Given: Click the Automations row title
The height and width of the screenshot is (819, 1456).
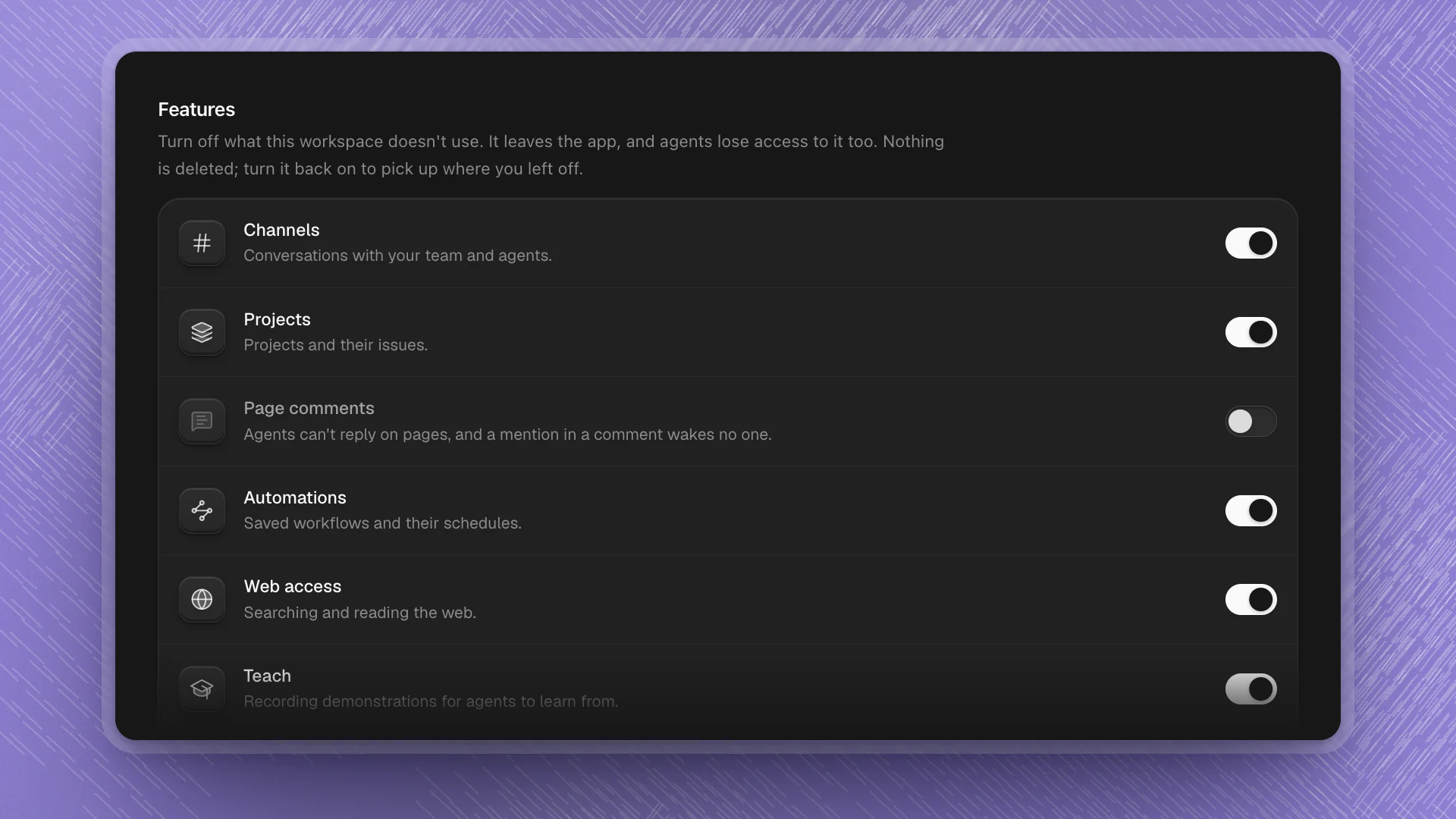Looking at the screenshot, I should tap(295, 497).
